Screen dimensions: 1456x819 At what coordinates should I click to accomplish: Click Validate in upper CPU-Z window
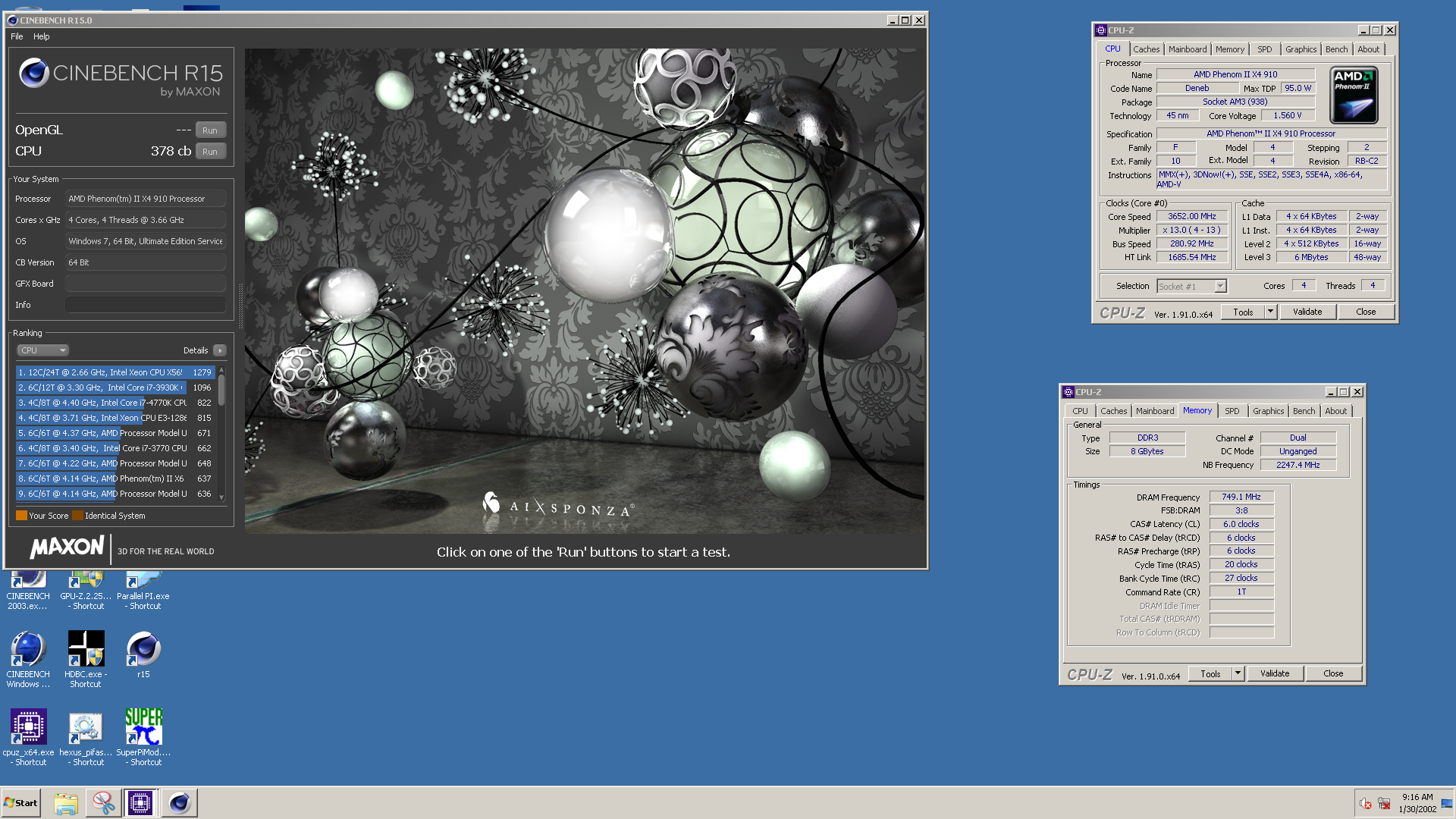point(1307,312)
